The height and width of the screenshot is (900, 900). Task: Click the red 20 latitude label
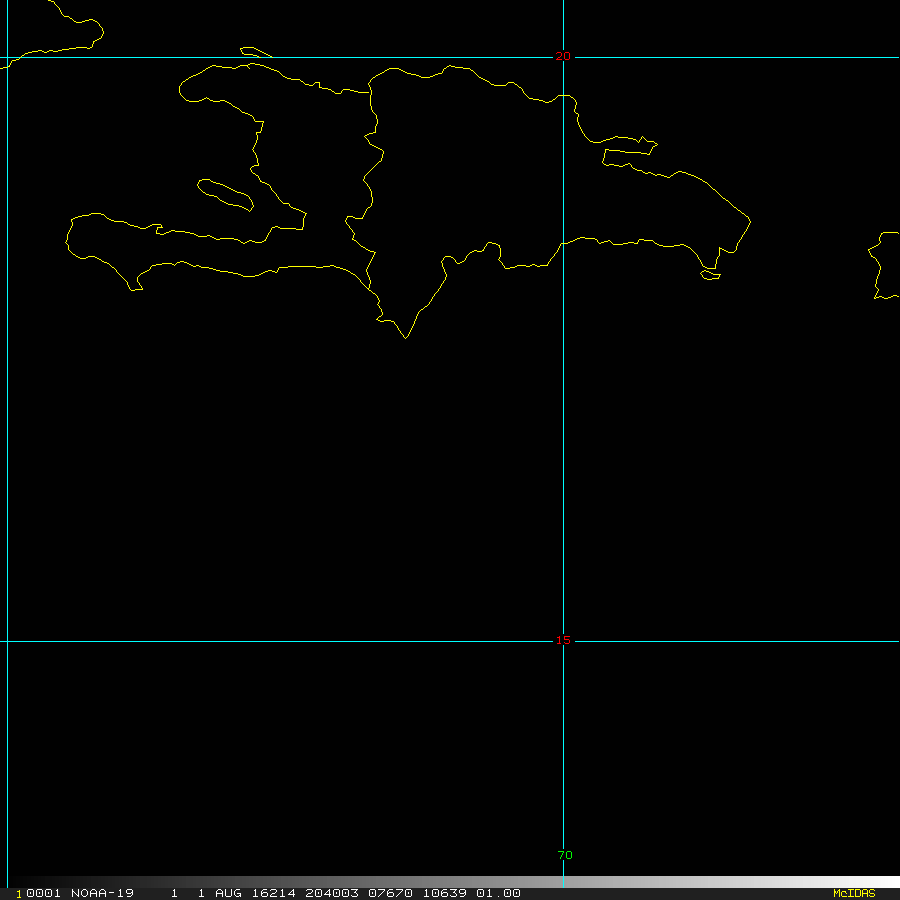click(563, 57)
